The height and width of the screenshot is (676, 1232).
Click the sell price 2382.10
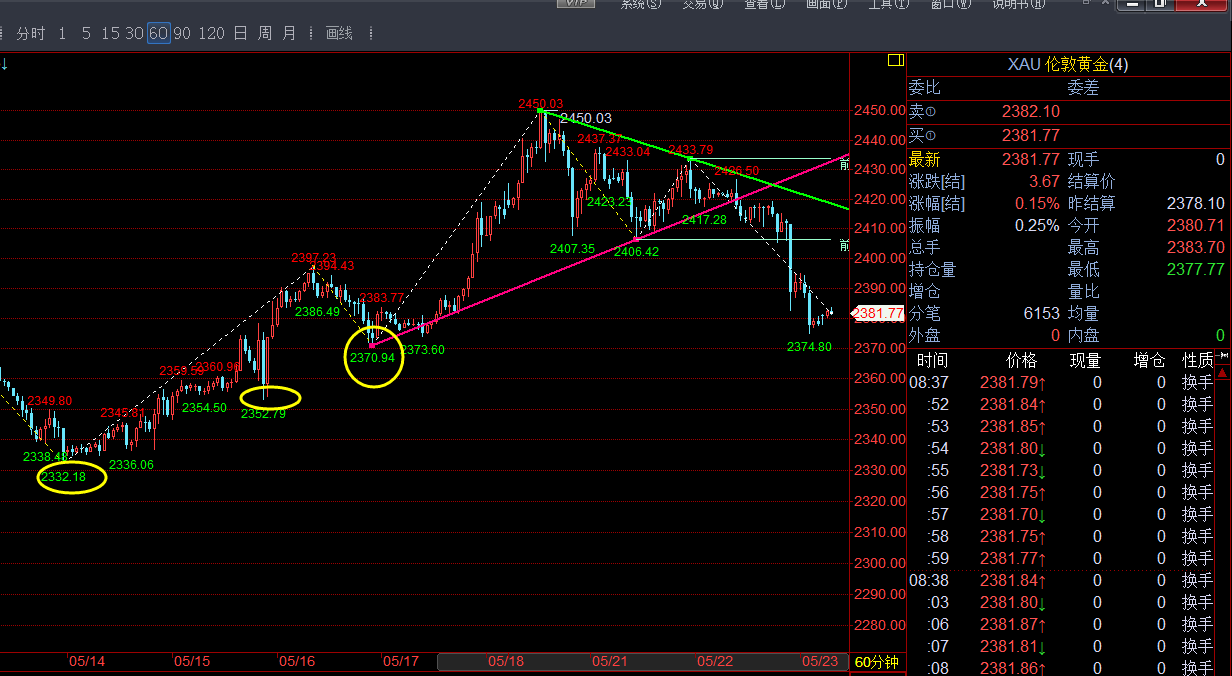tap(1030, 112)
